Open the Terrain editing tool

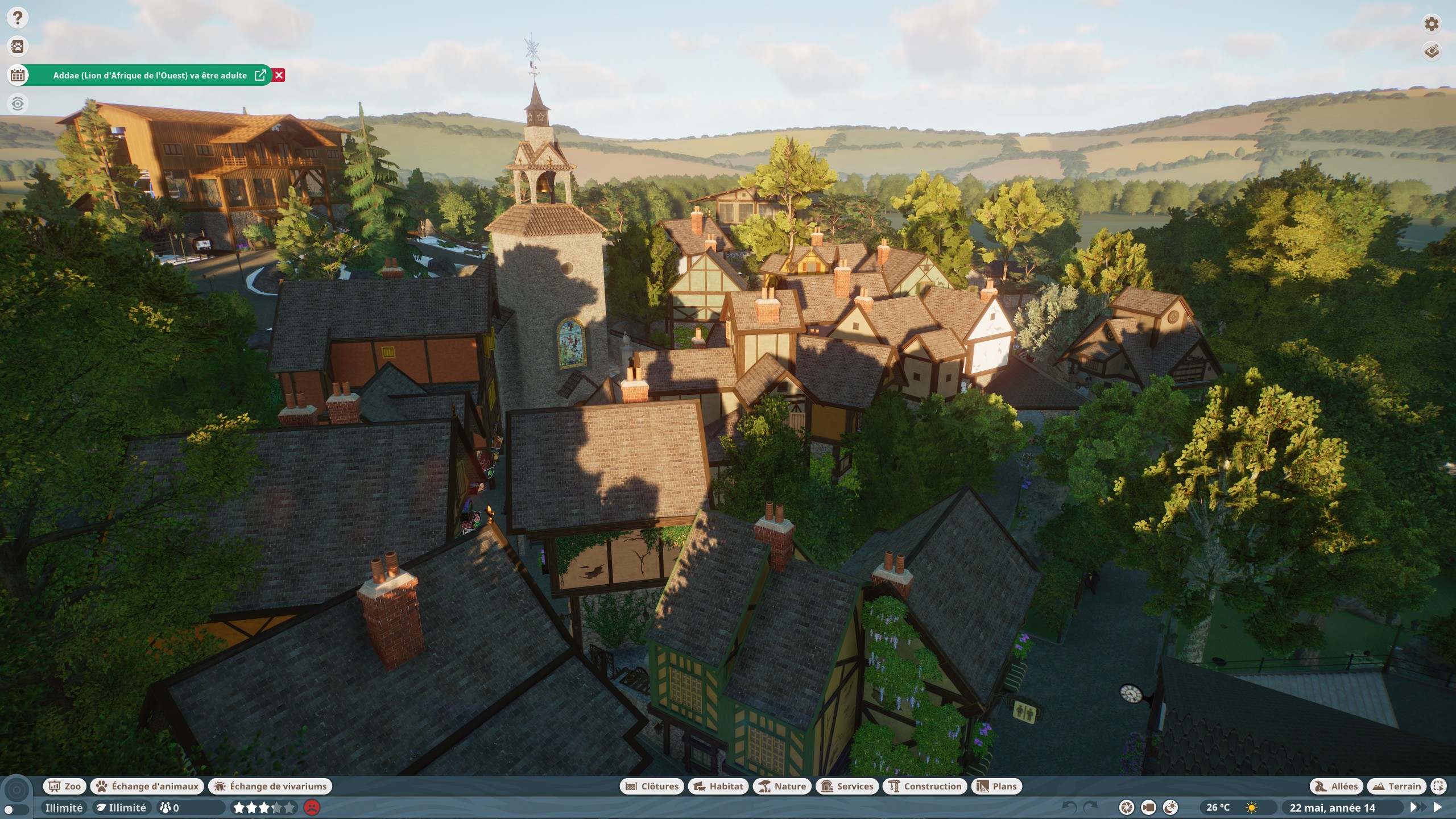[x=1397, y=786]
